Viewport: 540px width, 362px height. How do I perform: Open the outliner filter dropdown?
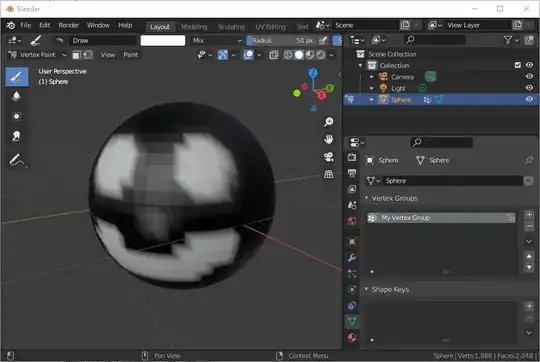pos(511,40)
